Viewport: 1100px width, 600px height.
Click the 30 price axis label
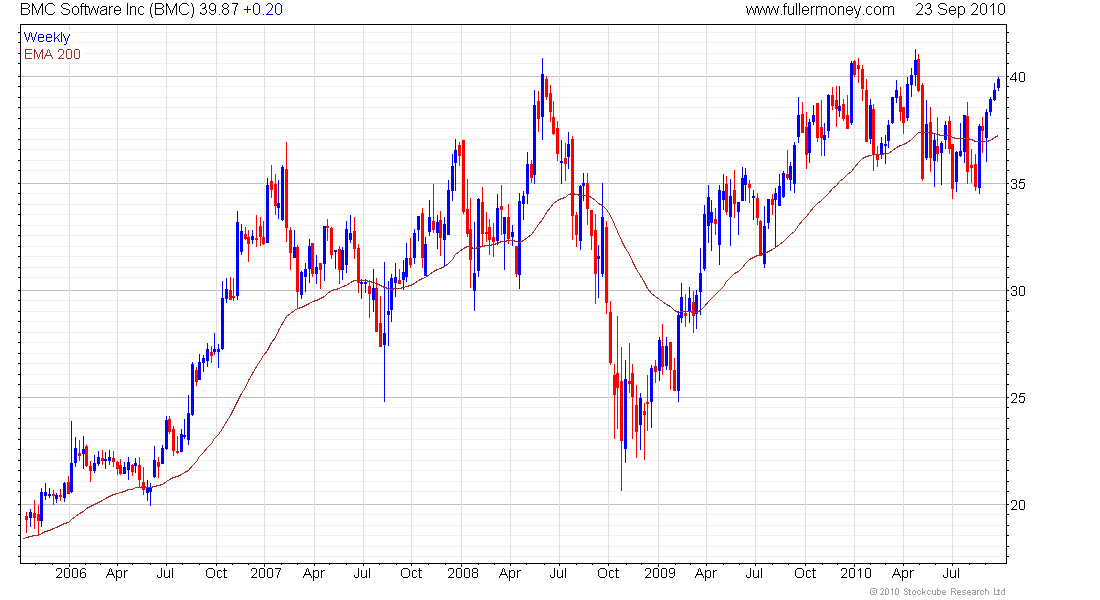coord(1017,291)
